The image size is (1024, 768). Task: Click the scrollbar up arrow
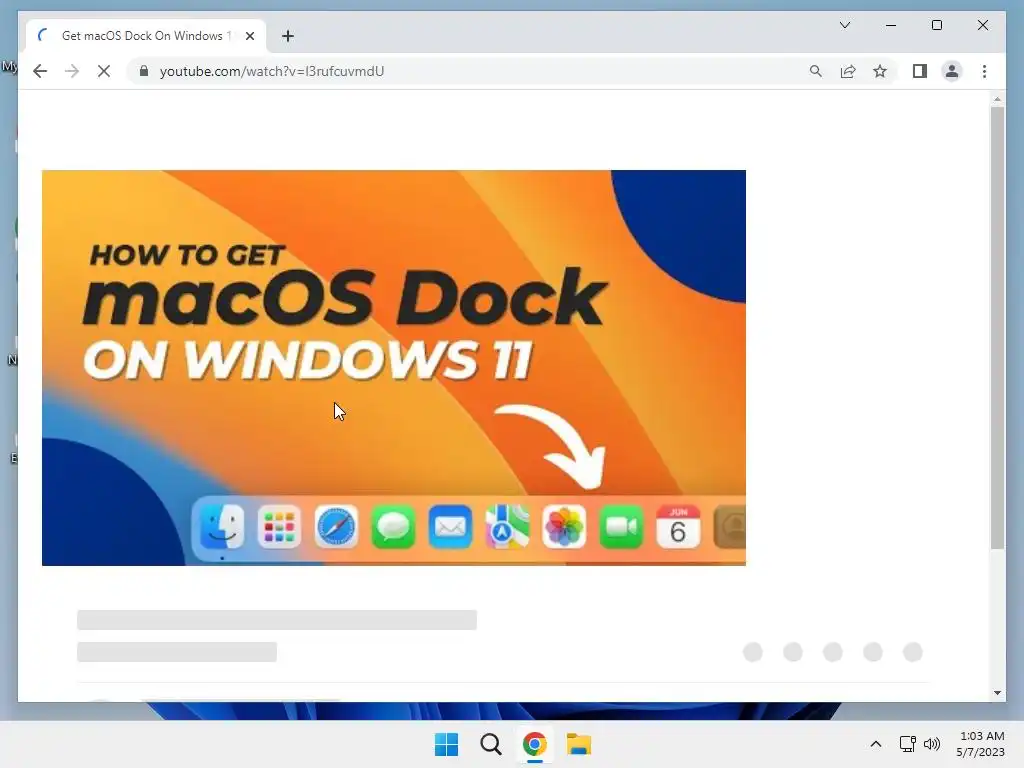click(x=997, y=99)
